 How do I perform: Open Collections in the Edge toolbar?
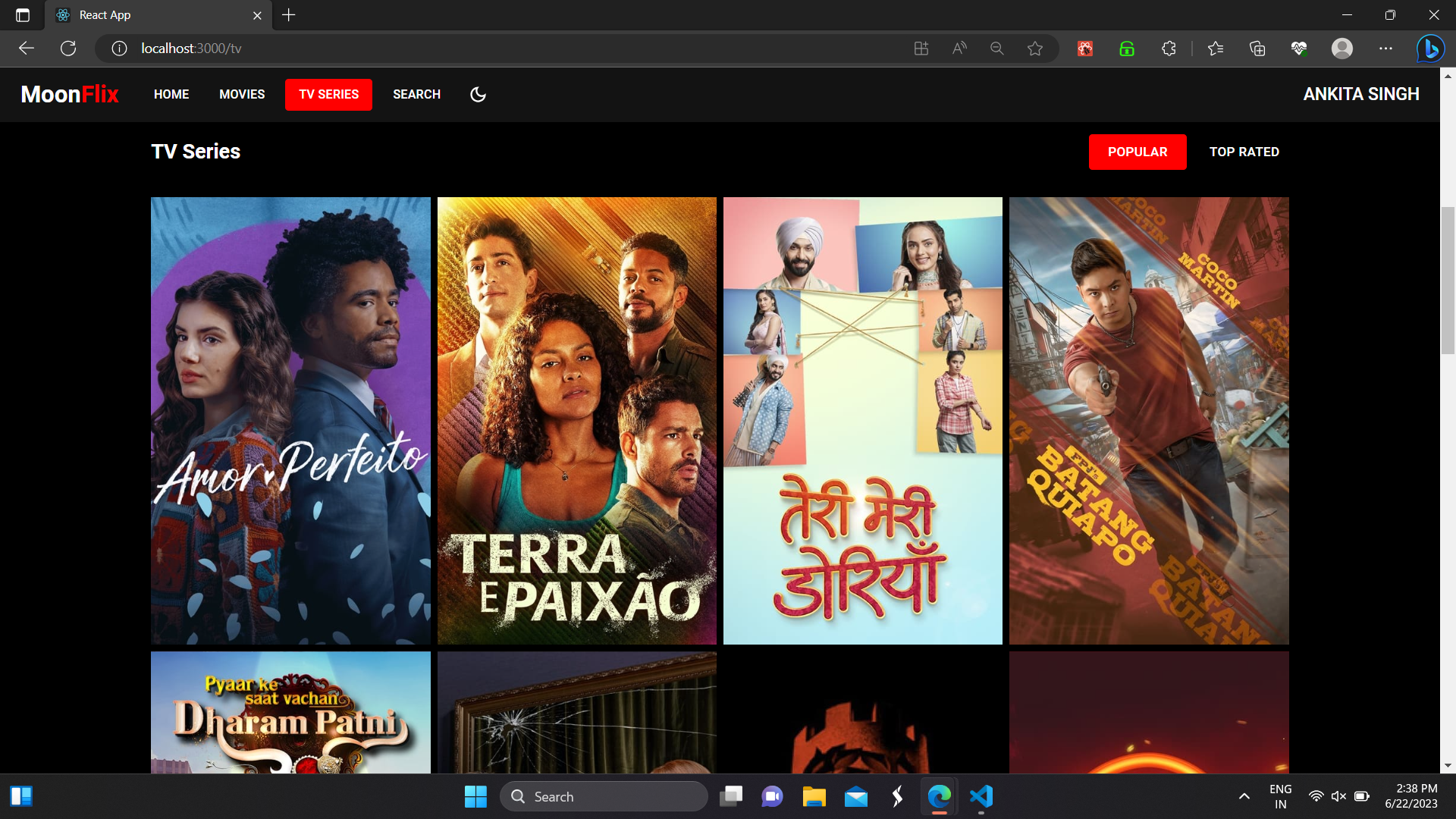click(x=1257, y=48)
